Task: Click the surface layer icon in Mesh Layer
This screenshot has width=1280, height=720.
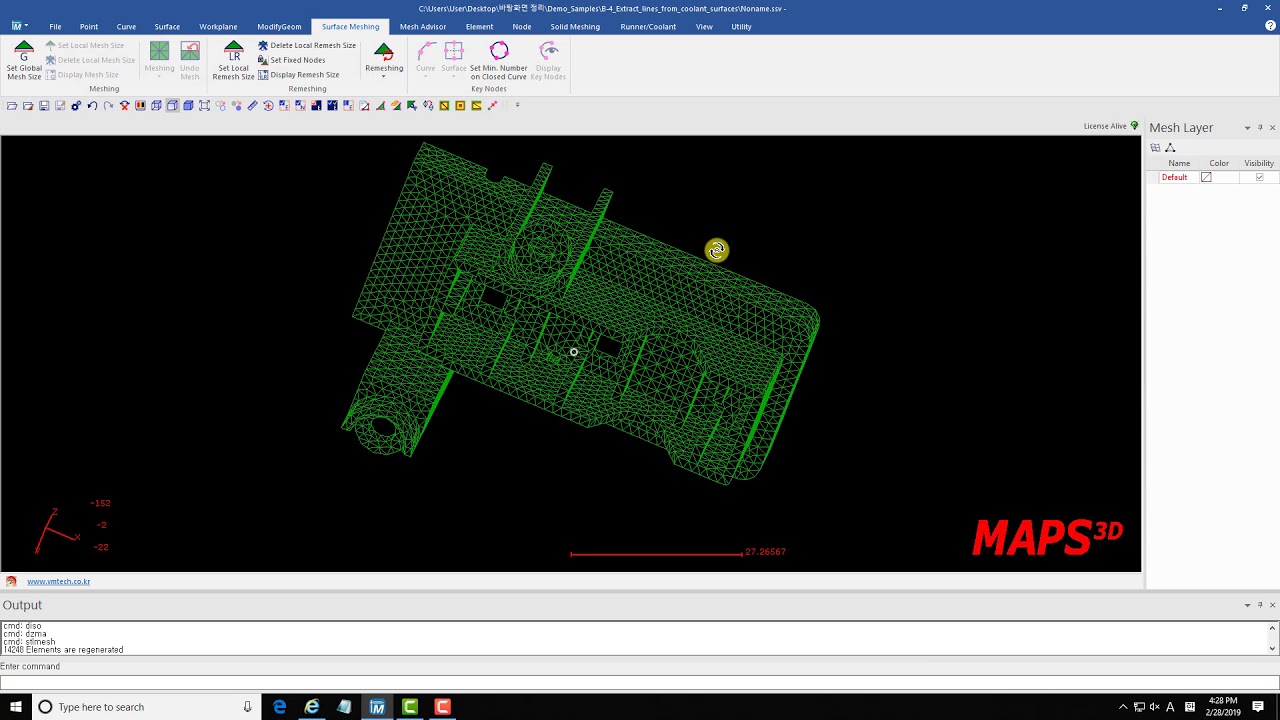Action: click(1155, 148)
